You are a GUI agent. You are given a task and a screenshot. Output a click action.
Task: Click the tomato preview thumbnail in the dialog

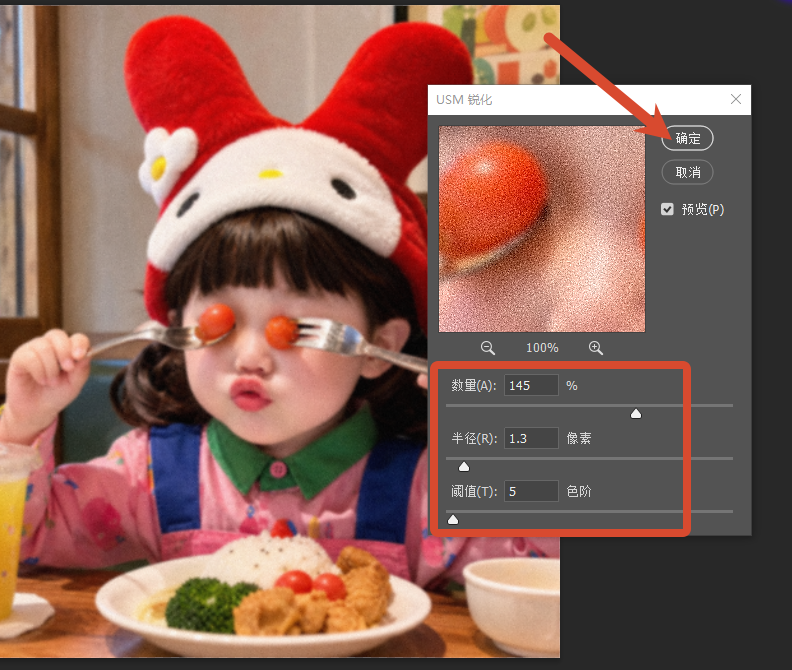(x=541, y=229)
